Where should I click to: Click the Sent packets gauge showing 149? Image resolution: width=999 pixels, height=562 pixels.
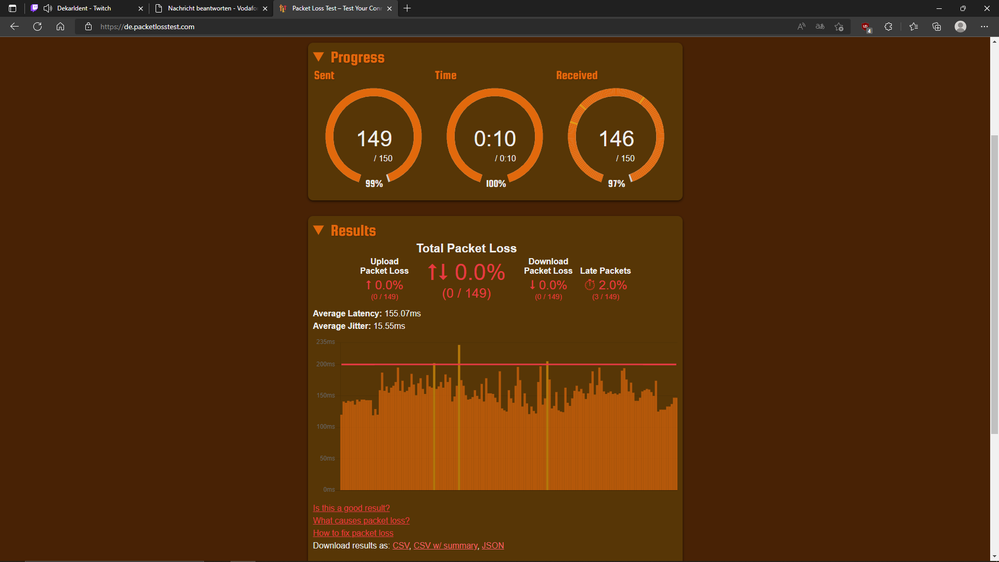pyautogui.click(x=374, y=136)
